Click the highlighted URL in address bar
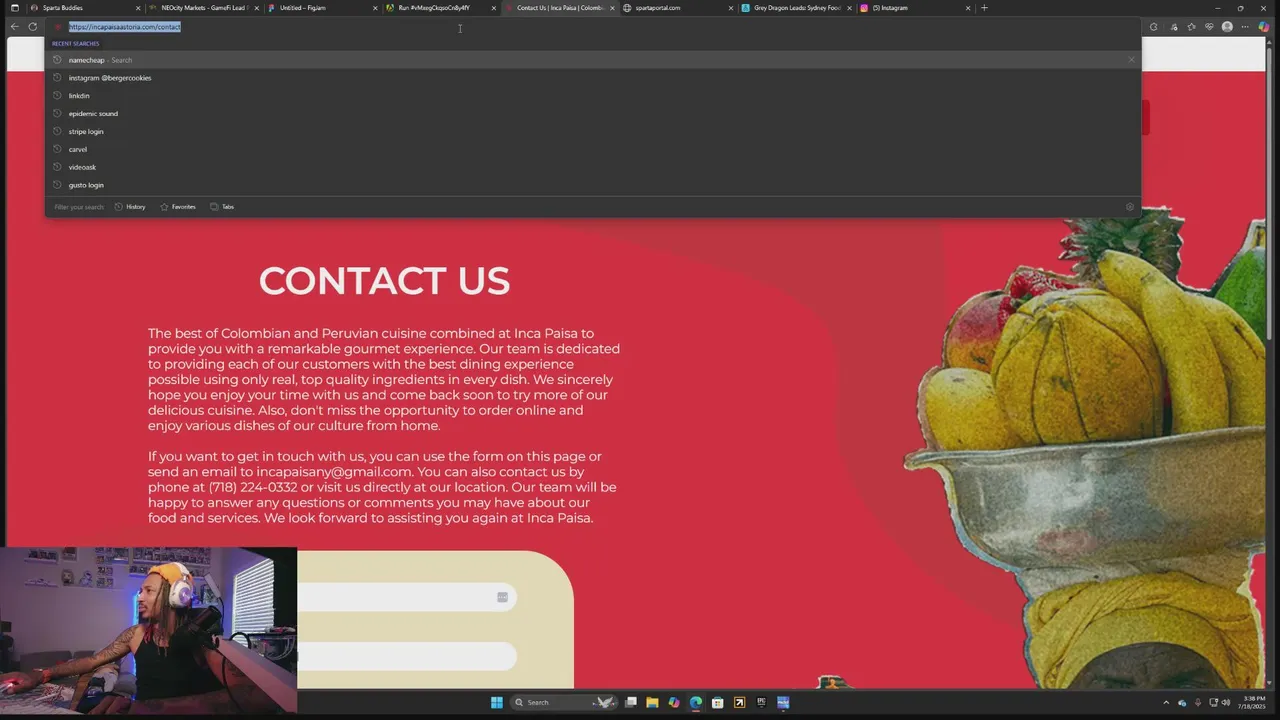 (x=124, y=27)
